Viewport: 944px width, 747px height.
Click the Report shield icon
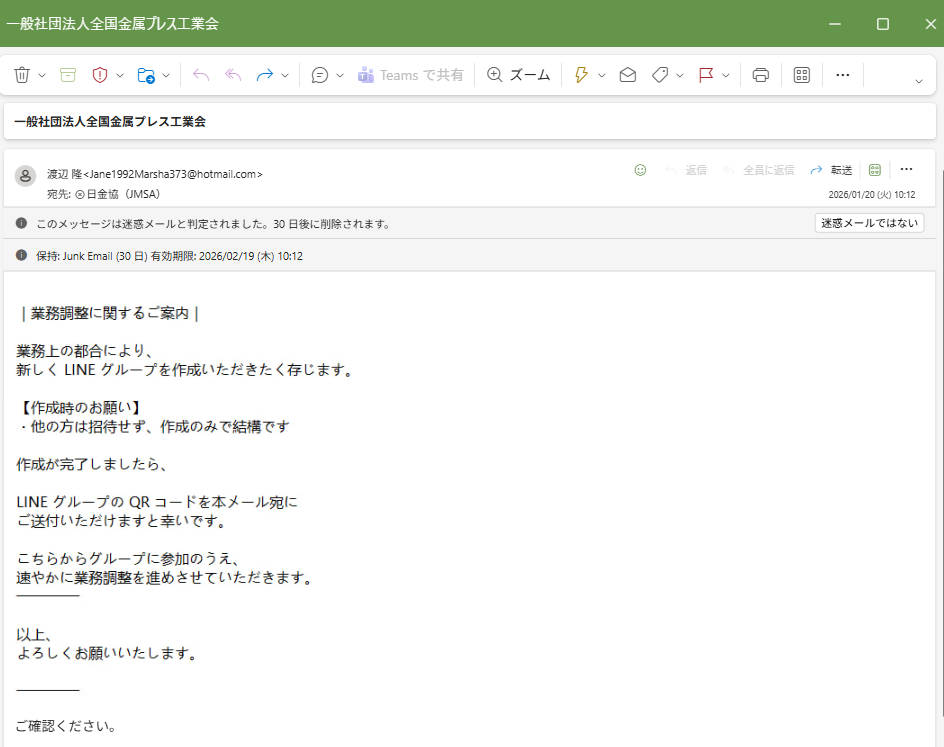pyautogui.click(x=100, y=75)
